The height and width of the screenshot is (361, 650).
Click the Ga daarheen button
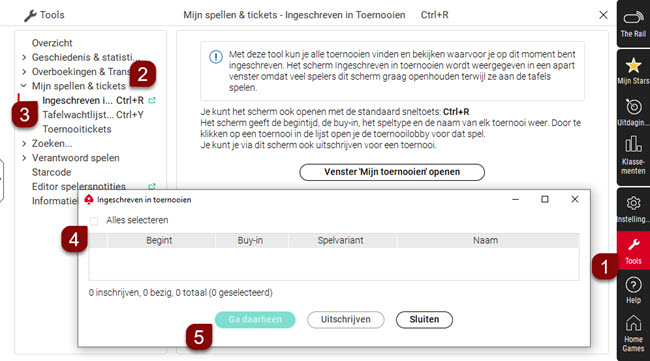click(x=255, y=320)
